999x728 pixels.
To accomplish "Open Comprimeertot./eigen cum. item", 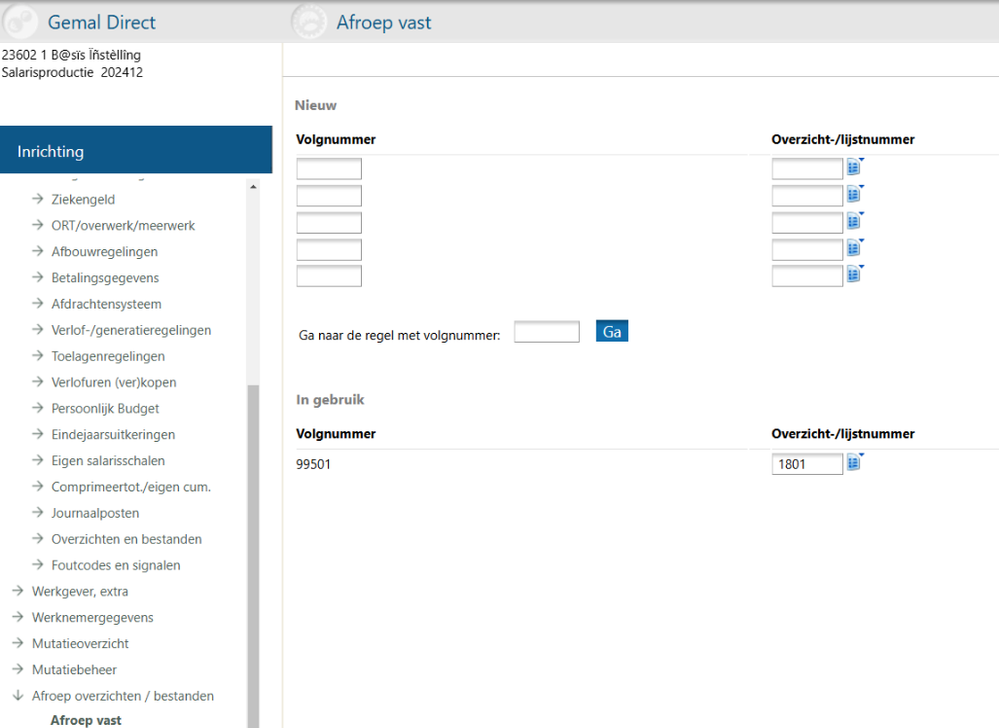I will point(131,487).
